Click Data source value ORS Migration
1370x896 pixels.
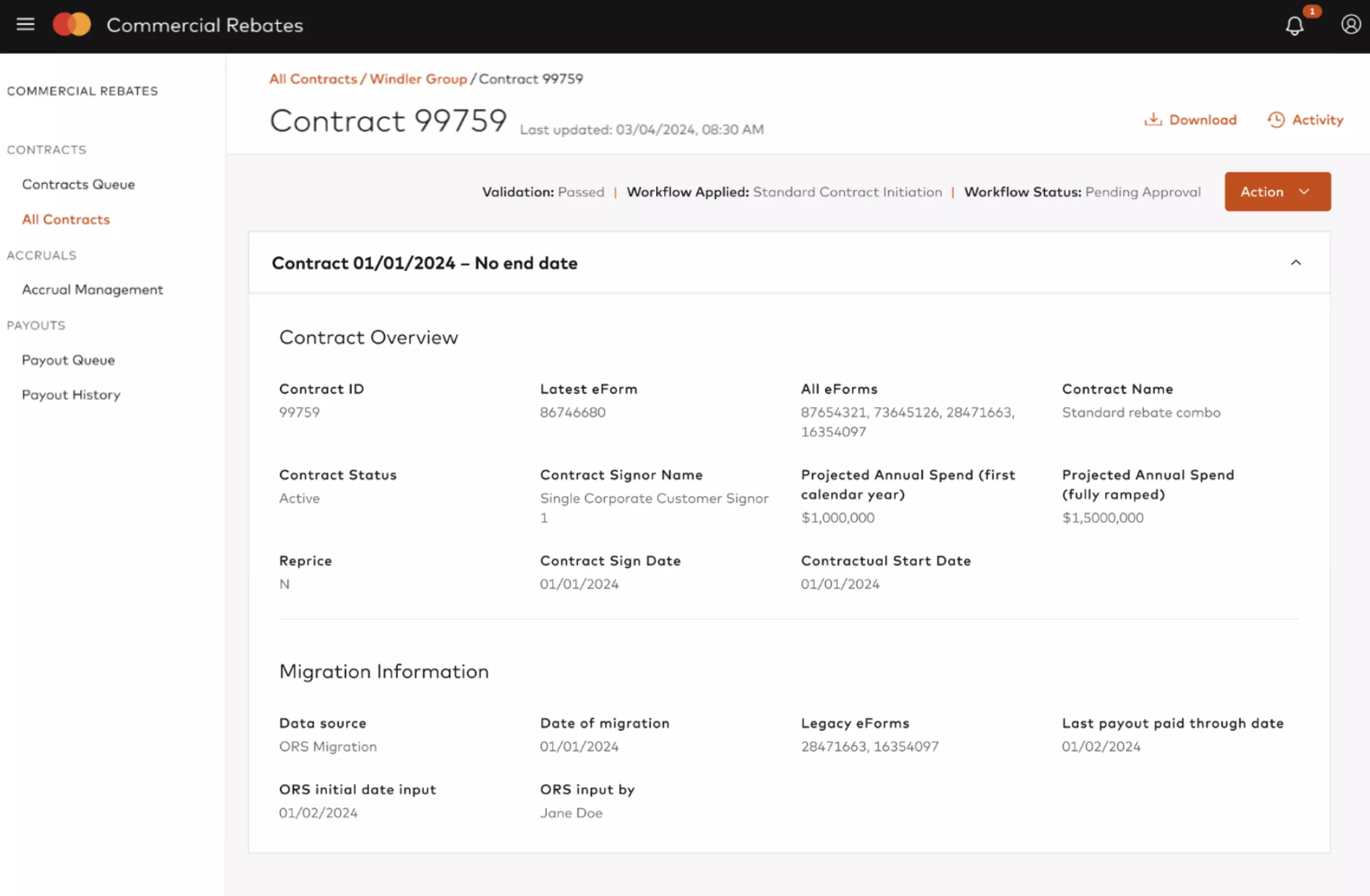pyautogui.click(x=328, y=746)
